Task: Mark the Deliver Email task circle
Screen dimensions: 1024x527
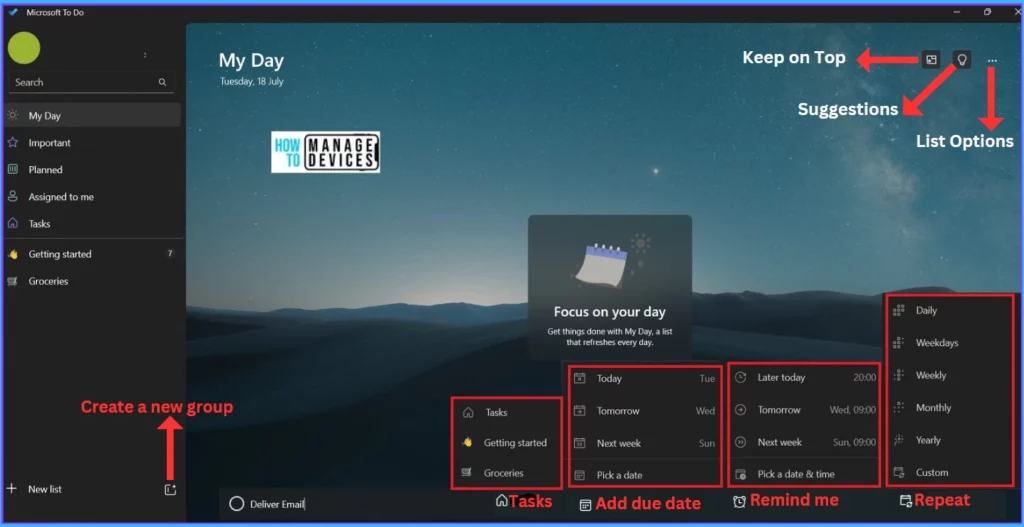Action: pyautogui.click(x=237, y=503)
